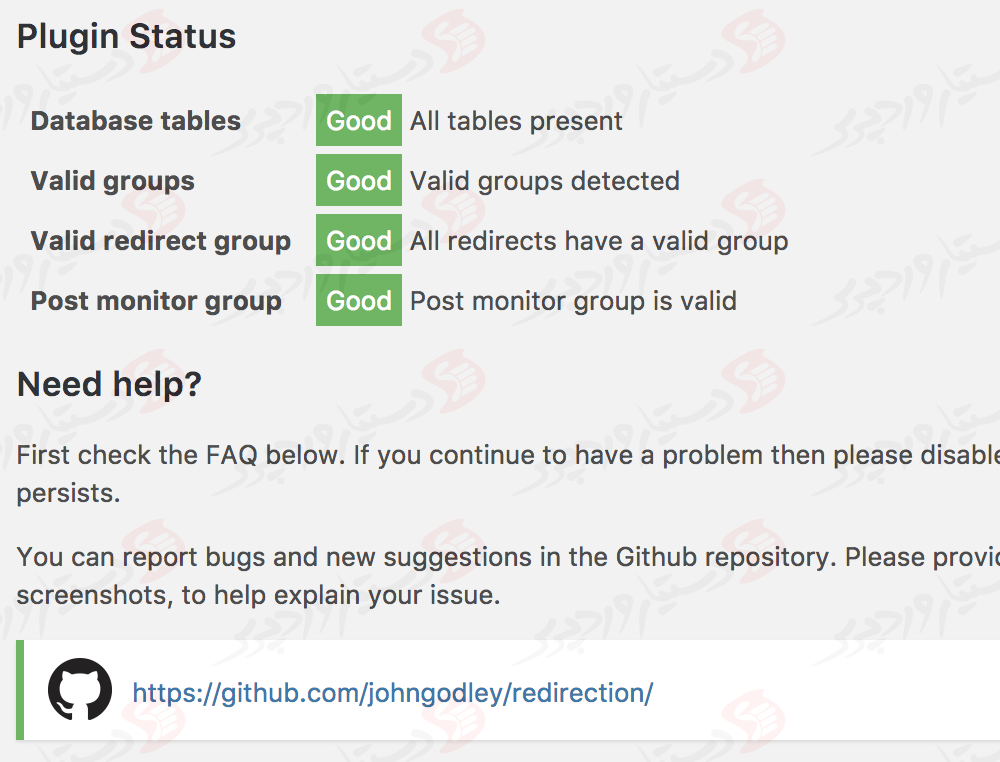Viewport: 1000px width, 762px height.
Task: Click the Good badge for Valid groups
Action: coord(358,180)
